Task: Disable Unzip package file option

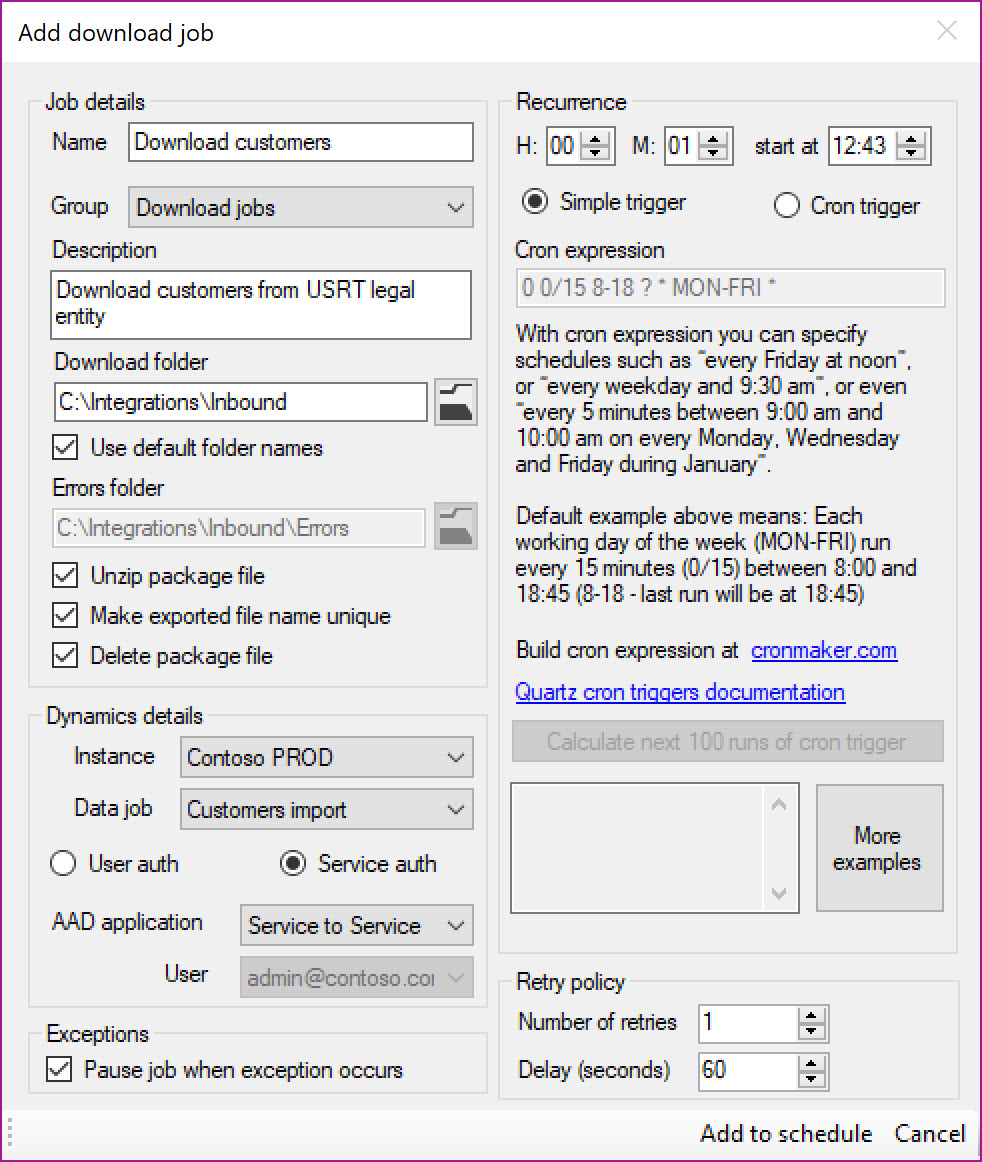Action: (x=66, y=576)
